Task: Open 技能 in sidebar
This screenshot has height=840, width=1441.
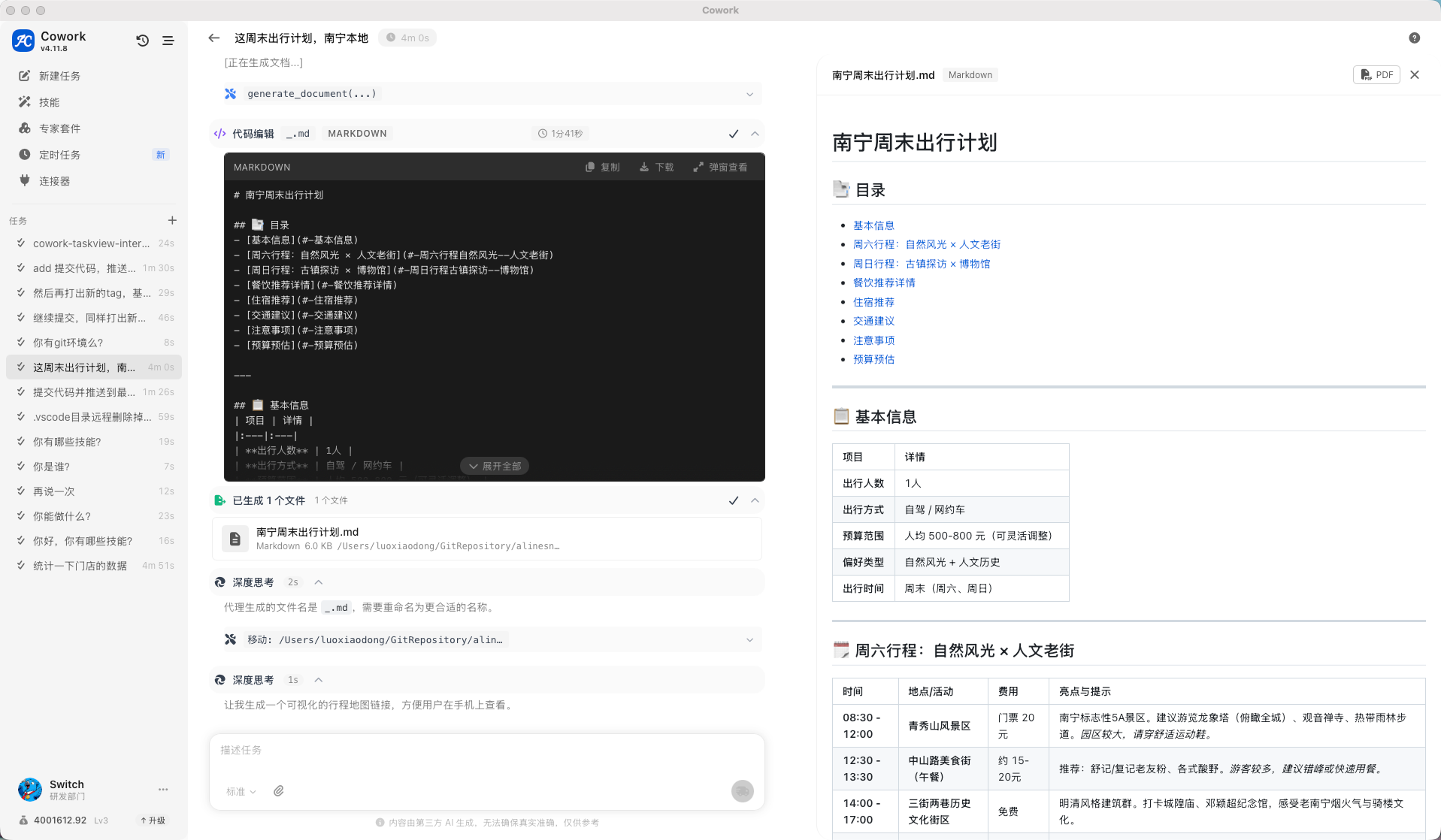Action: 94,102
